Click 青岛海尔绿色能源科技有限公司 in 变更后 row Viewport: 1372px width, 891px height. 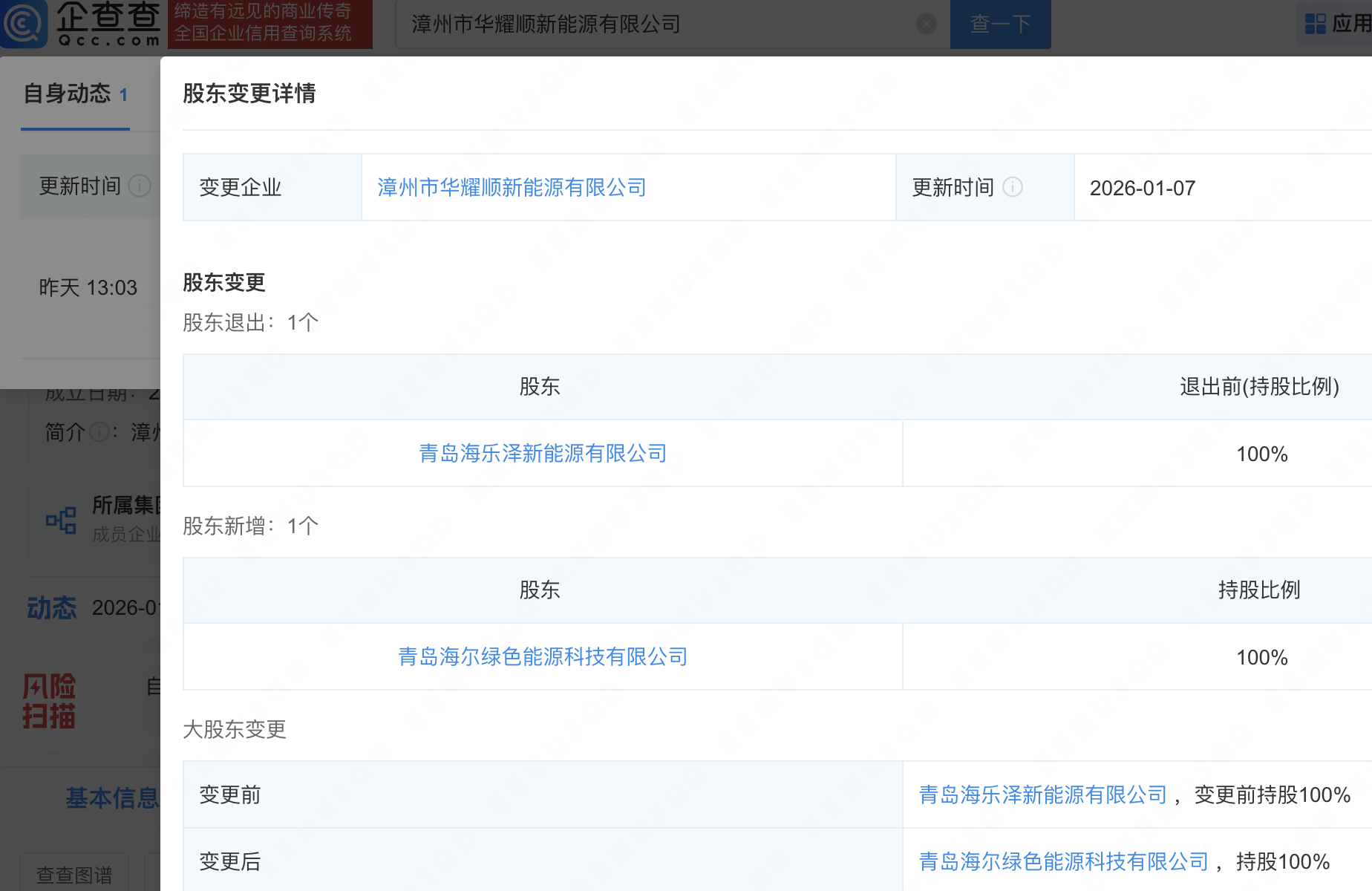[x=1062, y=861]
